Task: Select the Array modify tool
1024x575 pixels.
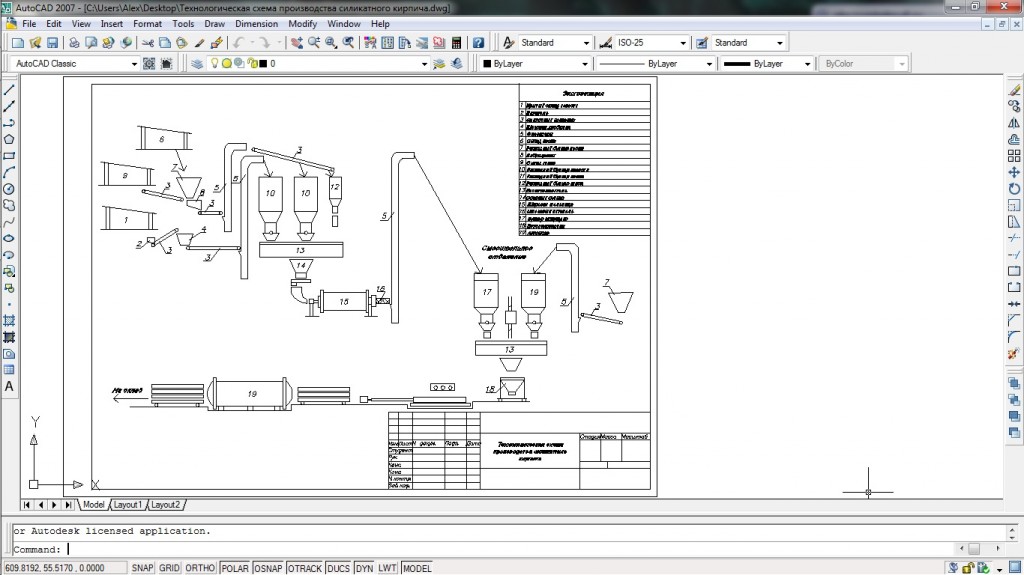Action: click(x=1014, y=156)
